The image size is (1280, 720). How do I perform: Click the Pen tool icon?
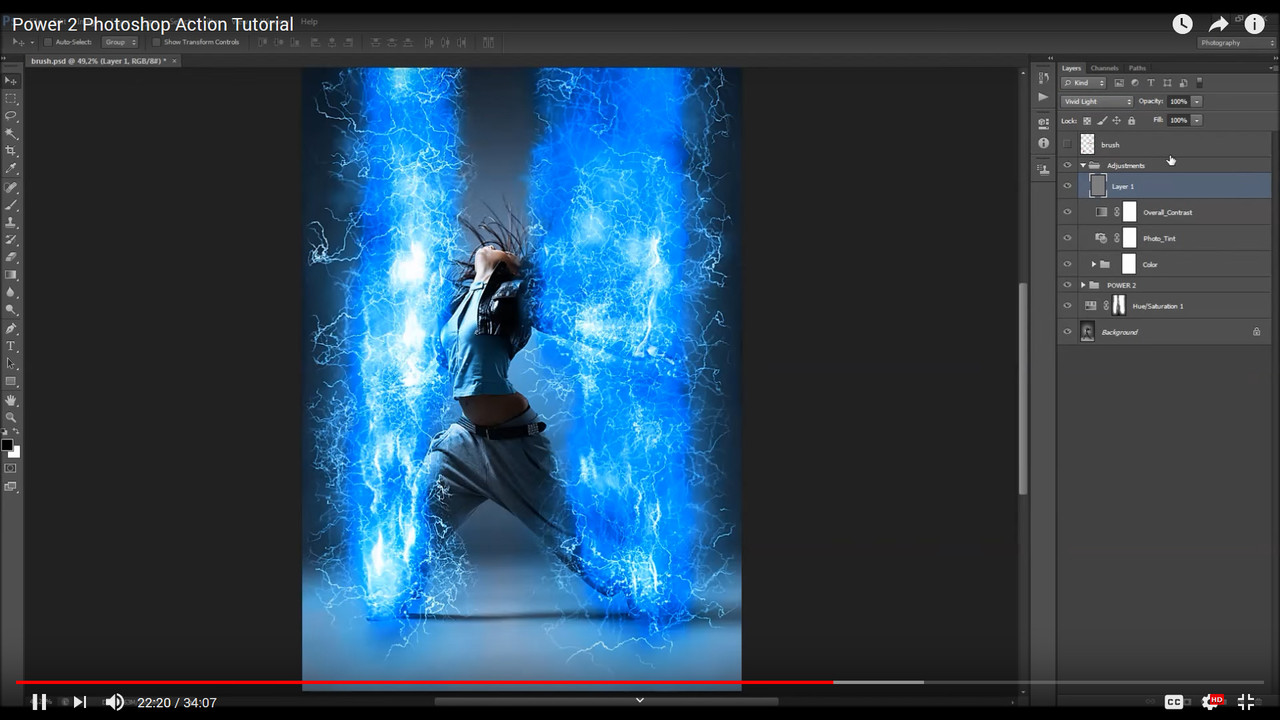(x=11, y=328)
